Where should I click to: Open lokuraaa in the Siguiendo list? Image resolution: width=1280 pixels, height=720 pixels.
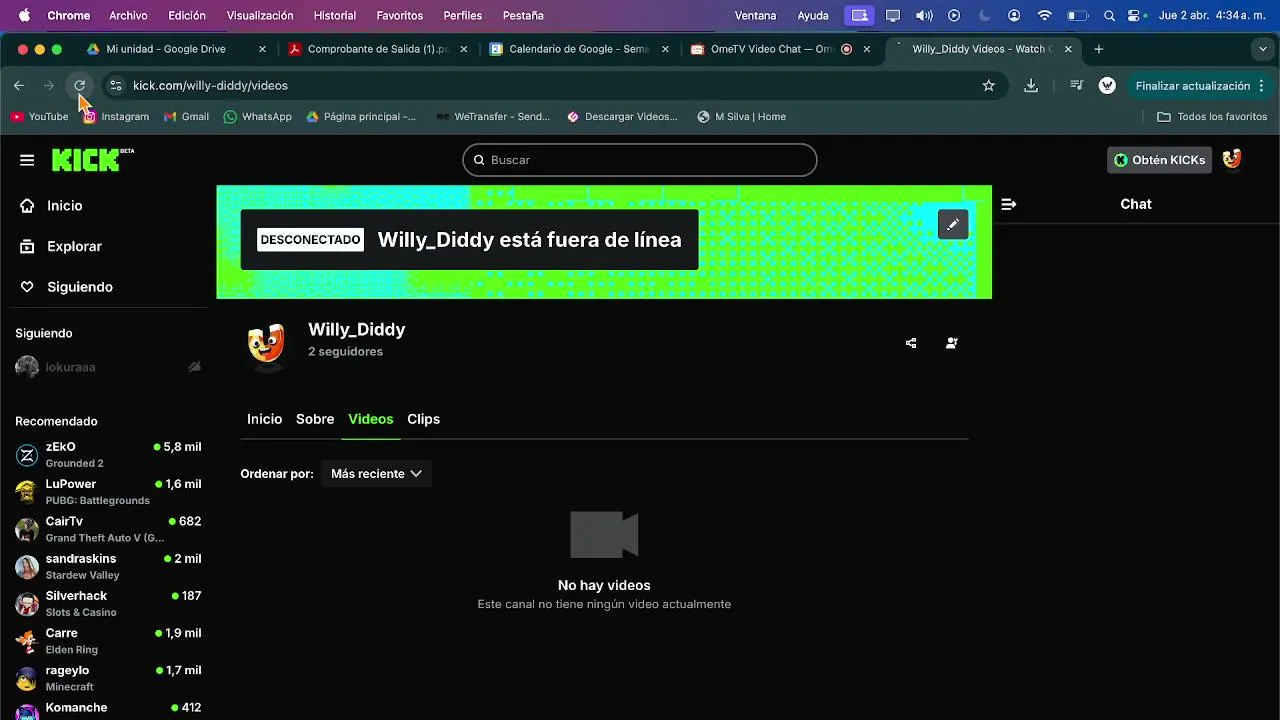click(108, 367)
